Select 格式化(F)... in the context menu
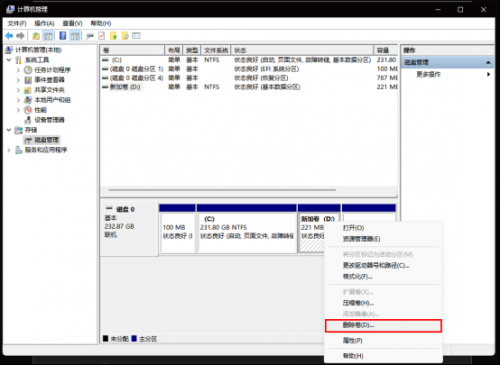500x365 pixels. click(x=383, y=277)
